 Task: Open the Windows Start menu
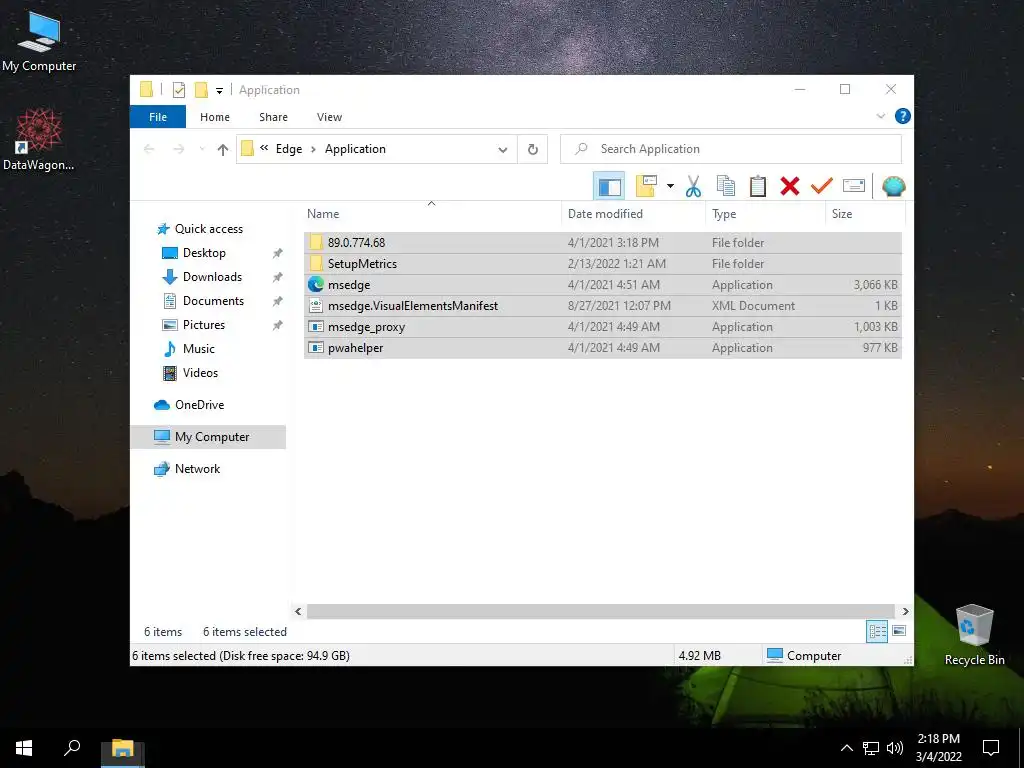click(x=24, y=748)
